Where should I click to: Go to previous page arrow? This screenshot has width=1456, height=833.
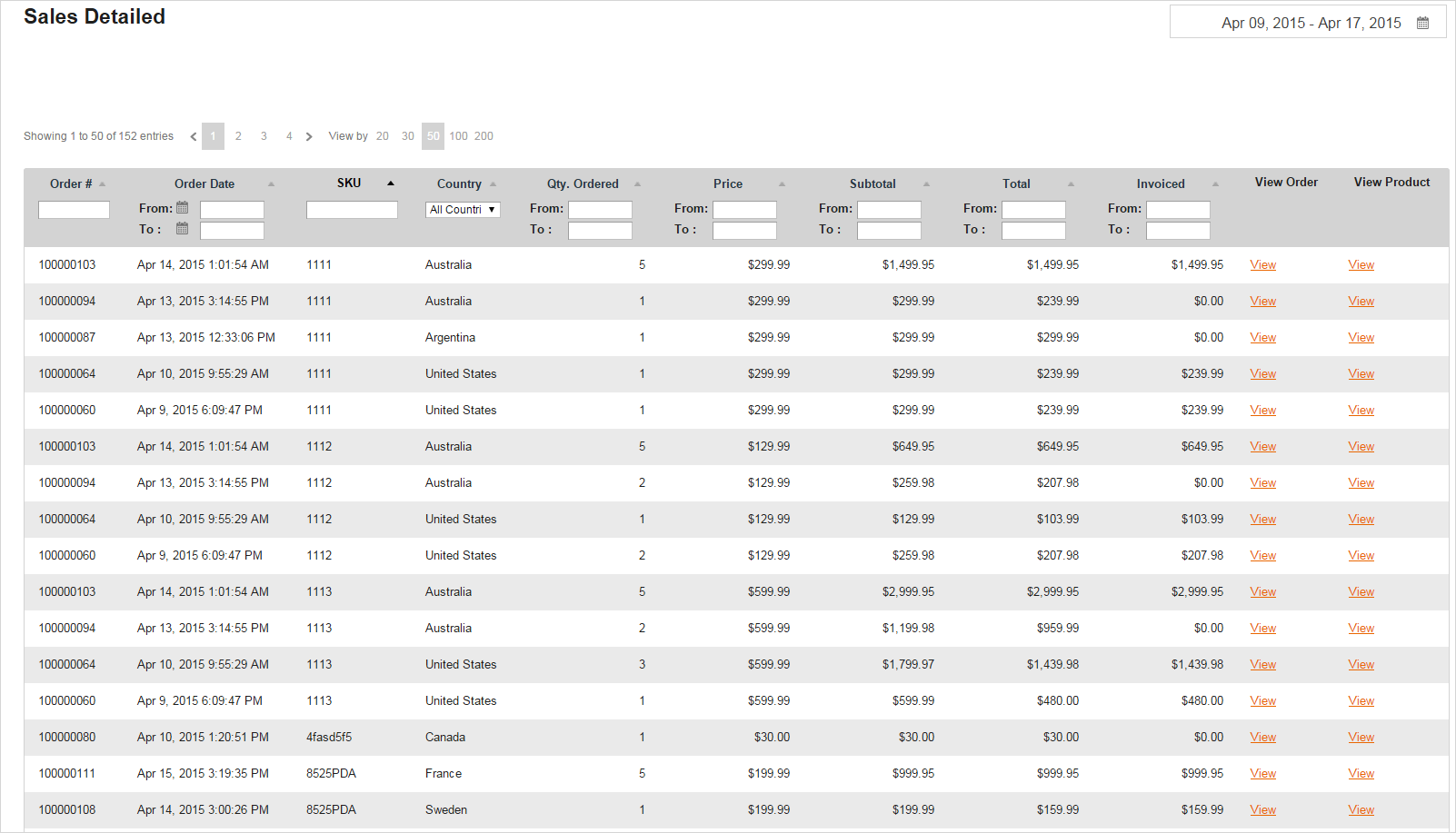193,136
